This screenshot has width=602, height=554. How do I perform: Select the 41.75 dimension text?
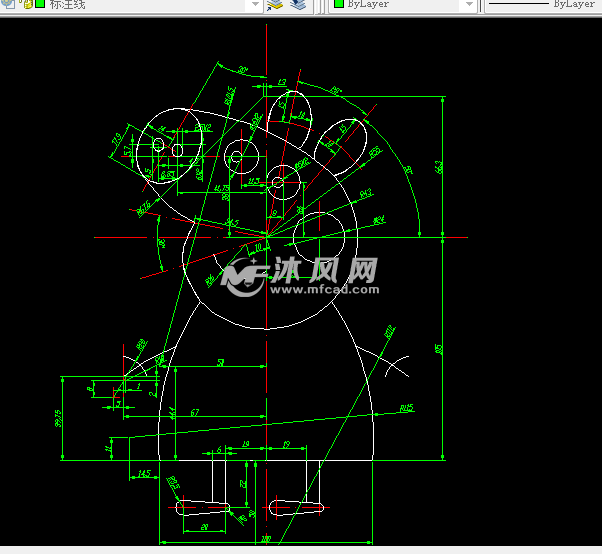click(x=222, y=188)
